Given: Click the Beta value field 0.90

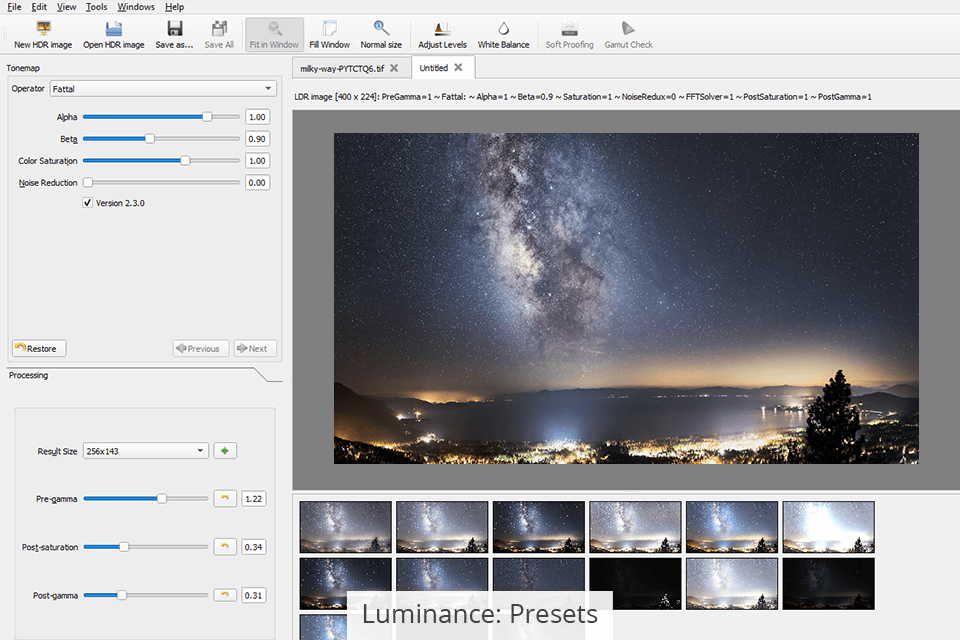Looking at the screenshot, I should click(x=257, y=139).
